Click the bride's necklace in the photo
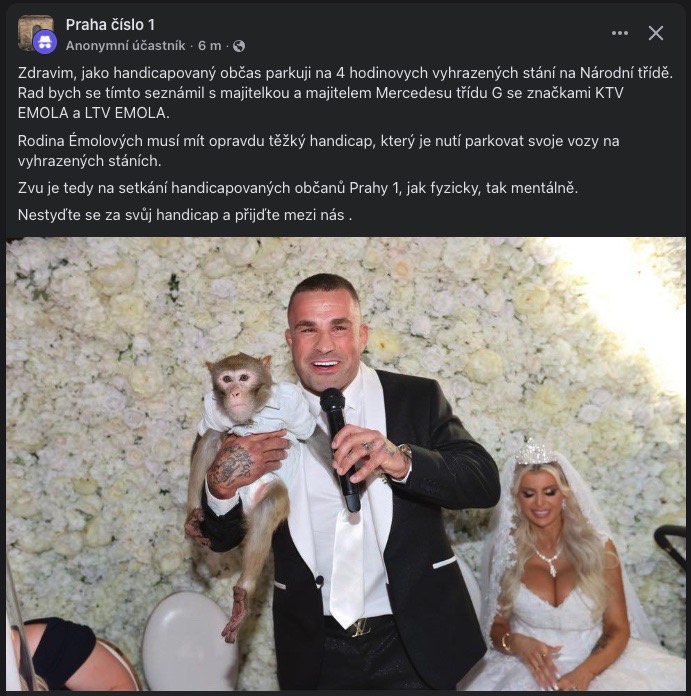Viewport: 691px width, 696px height. click(549, 561)
